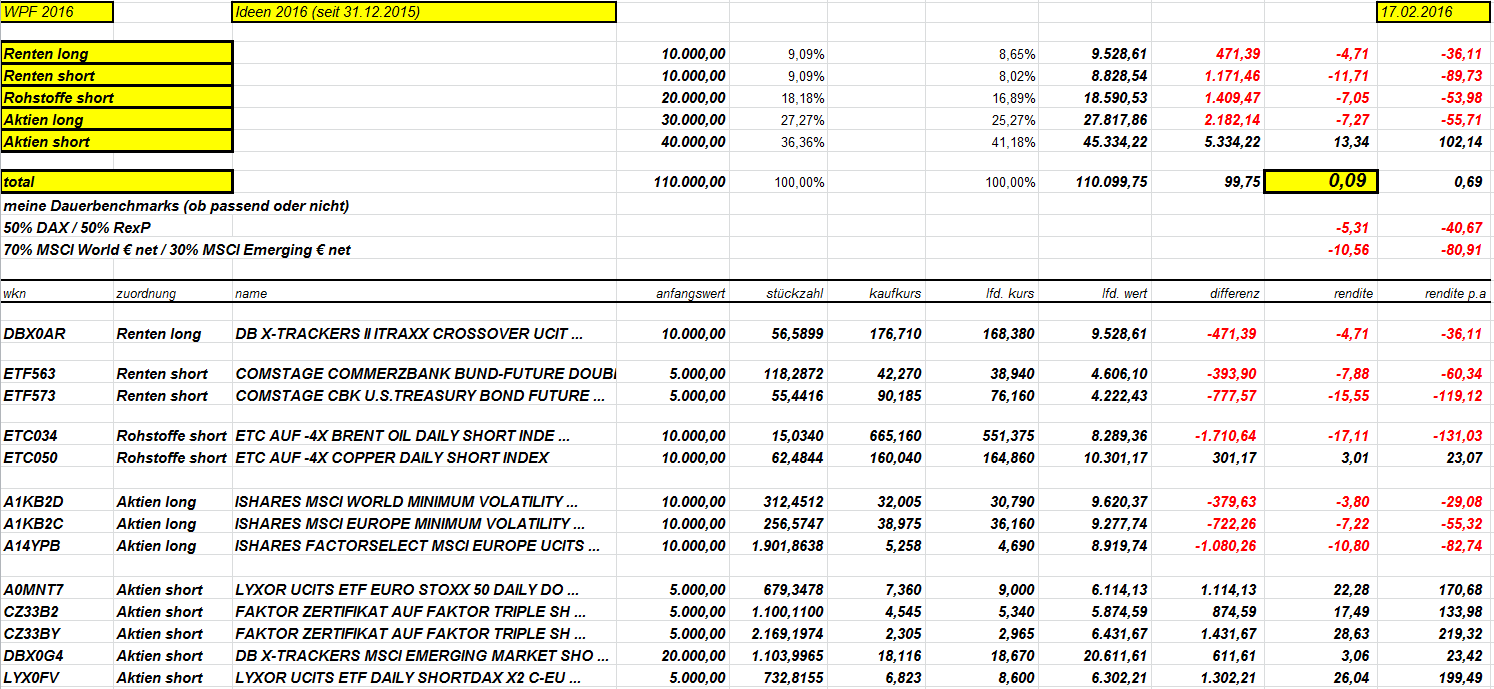This screenshot has width=1494, height=689.
Task: Select WKN cell CZ33BY
Action: coord(31,634)
